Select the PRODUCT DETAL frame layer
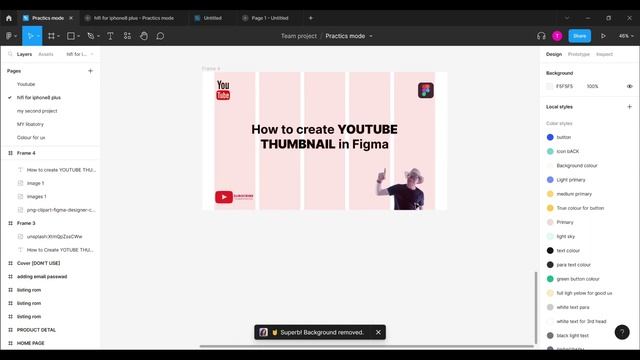The width and height of the screenshot is (640, 360). (x=36, y=330)
